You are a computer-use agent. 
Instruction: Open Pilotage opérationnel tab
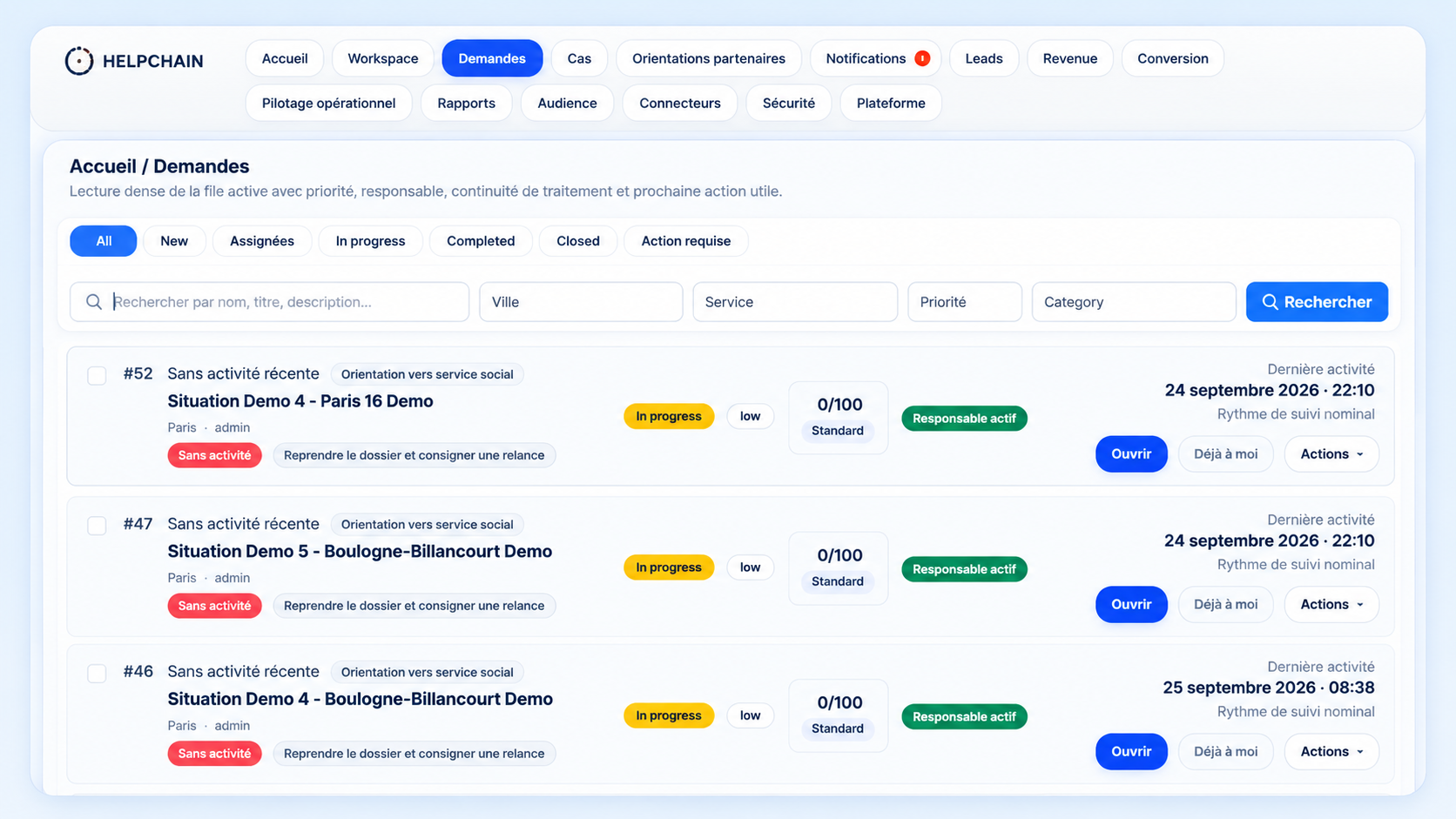(x=329, y=103)
